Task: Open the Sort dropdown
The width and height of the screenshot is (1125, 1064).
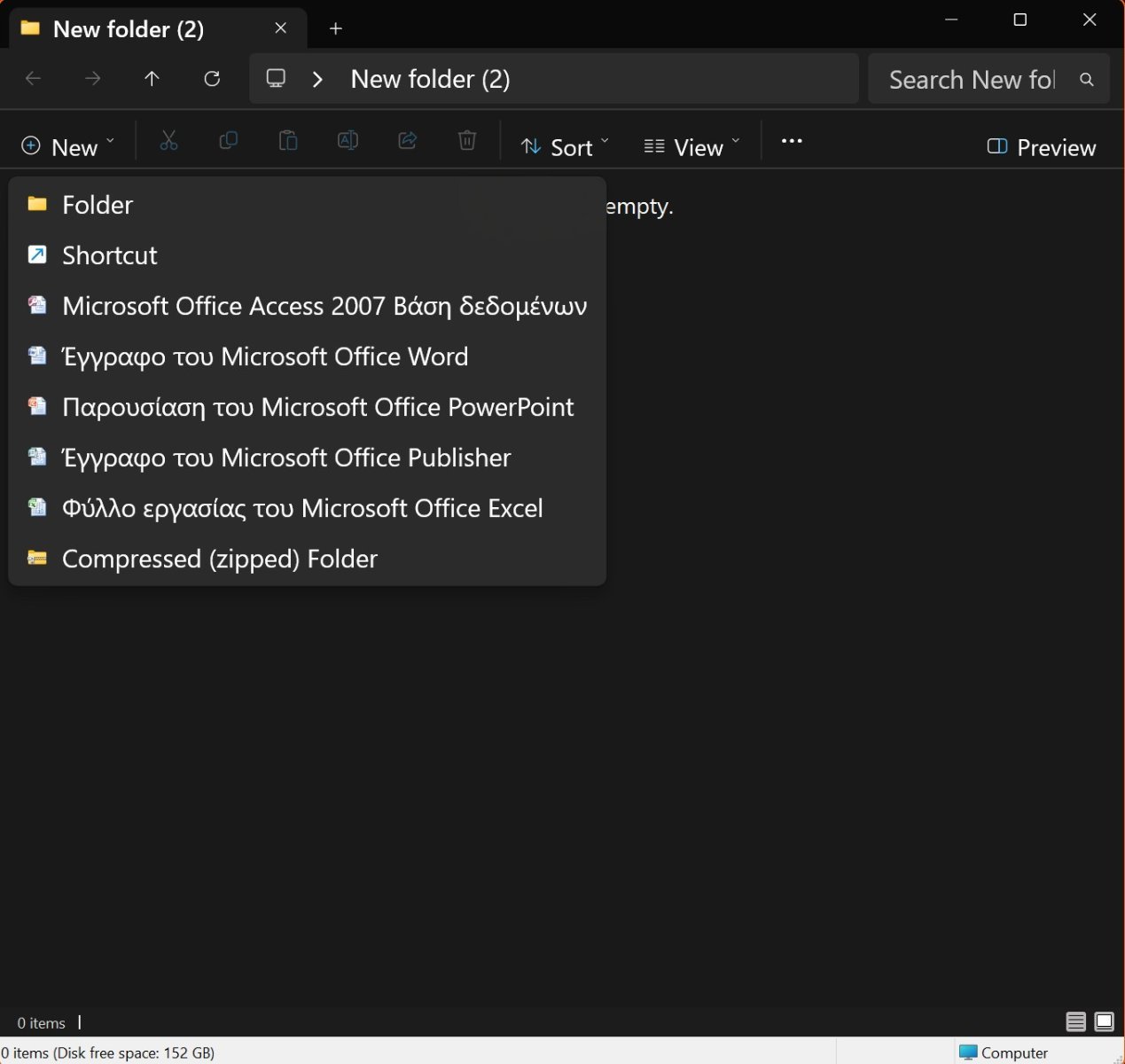Action: point(566,146)
